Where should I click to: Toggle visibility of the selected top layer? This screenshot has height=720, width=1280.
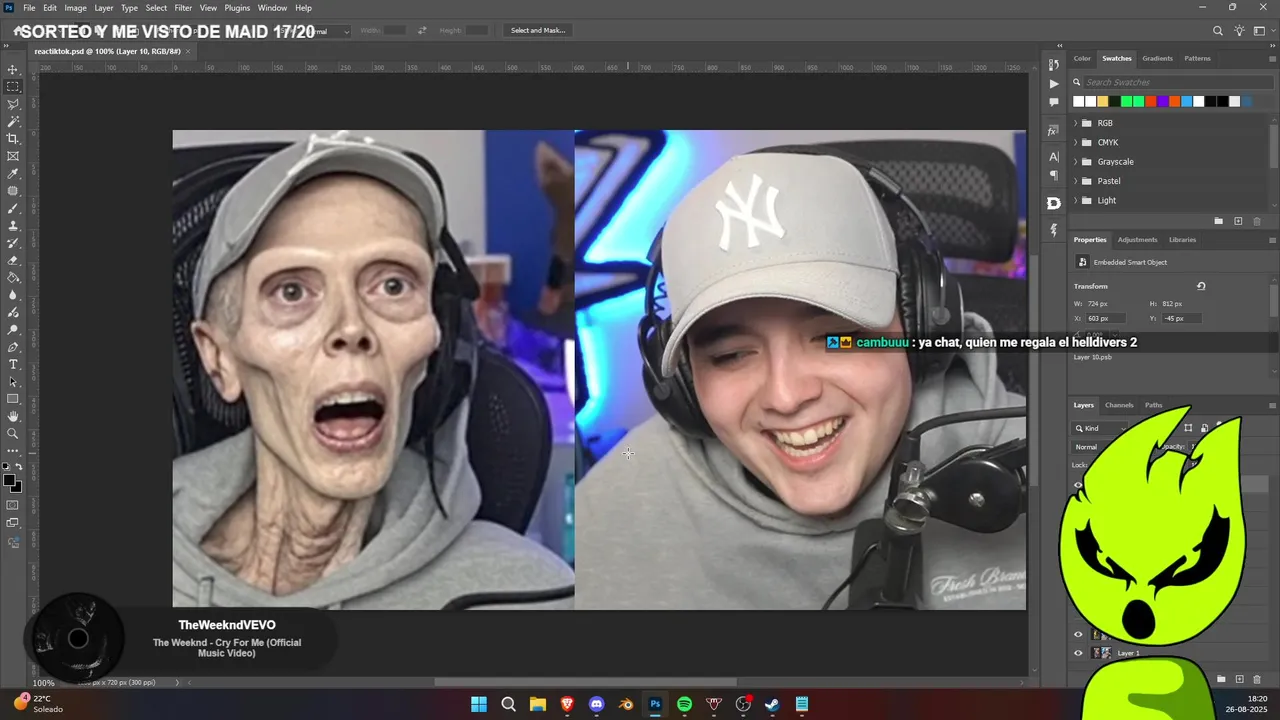point(1078,485)
